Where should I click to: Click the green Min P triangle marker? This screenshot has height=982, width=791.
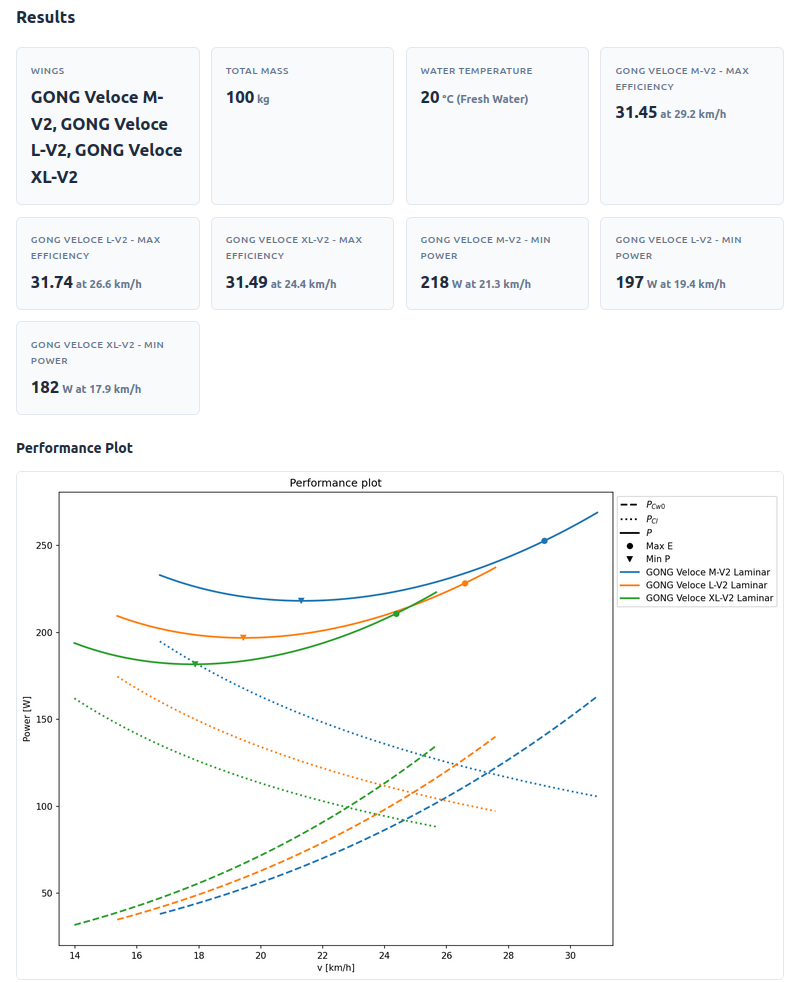195,664
